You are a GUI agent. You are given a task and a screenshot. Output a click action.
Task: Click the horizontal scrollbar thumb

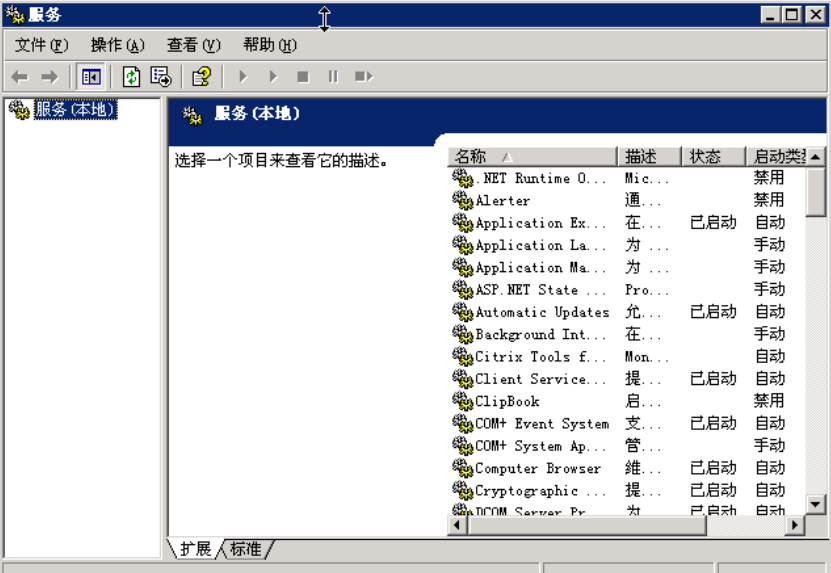(x=586, y=525)
